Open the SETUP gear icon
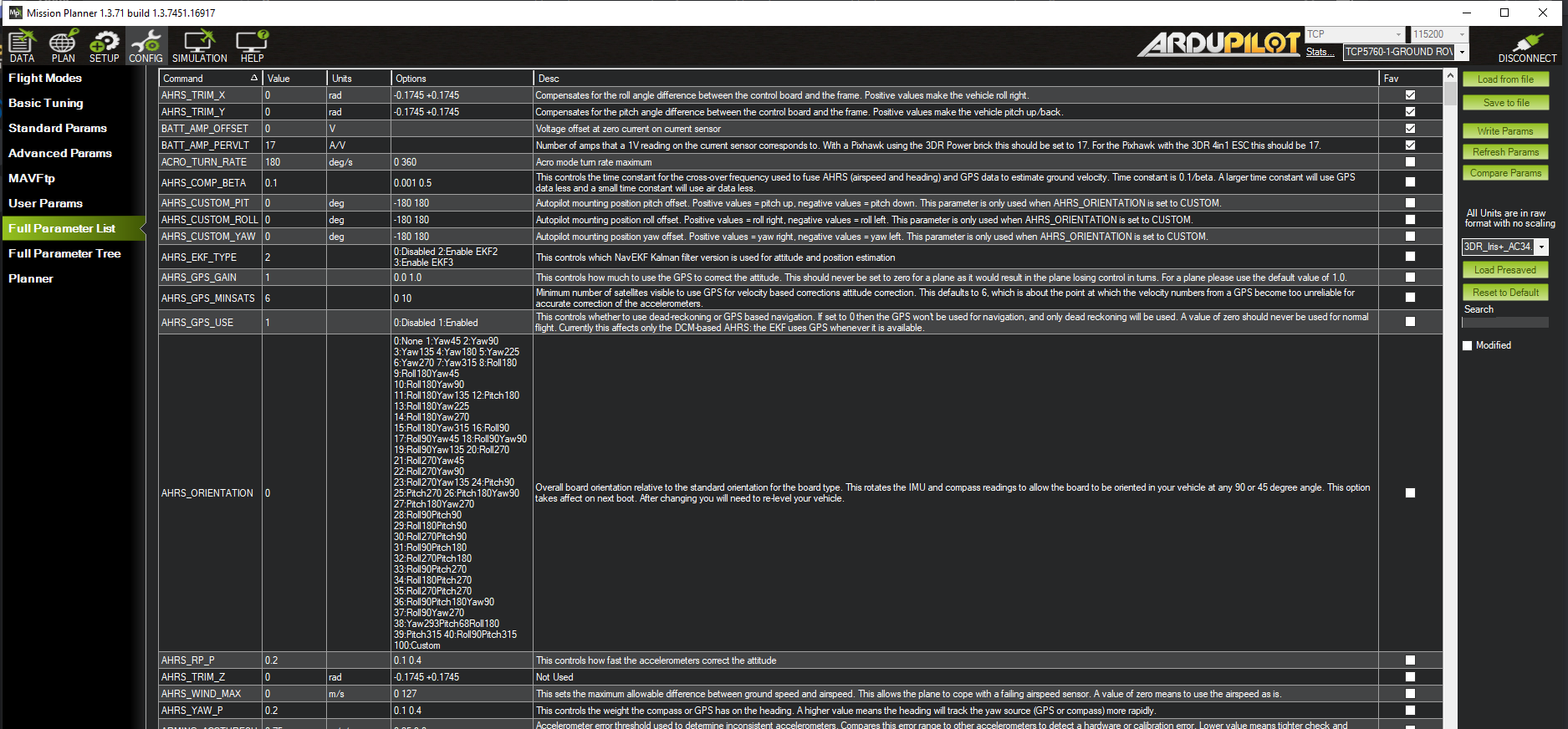 105,46
